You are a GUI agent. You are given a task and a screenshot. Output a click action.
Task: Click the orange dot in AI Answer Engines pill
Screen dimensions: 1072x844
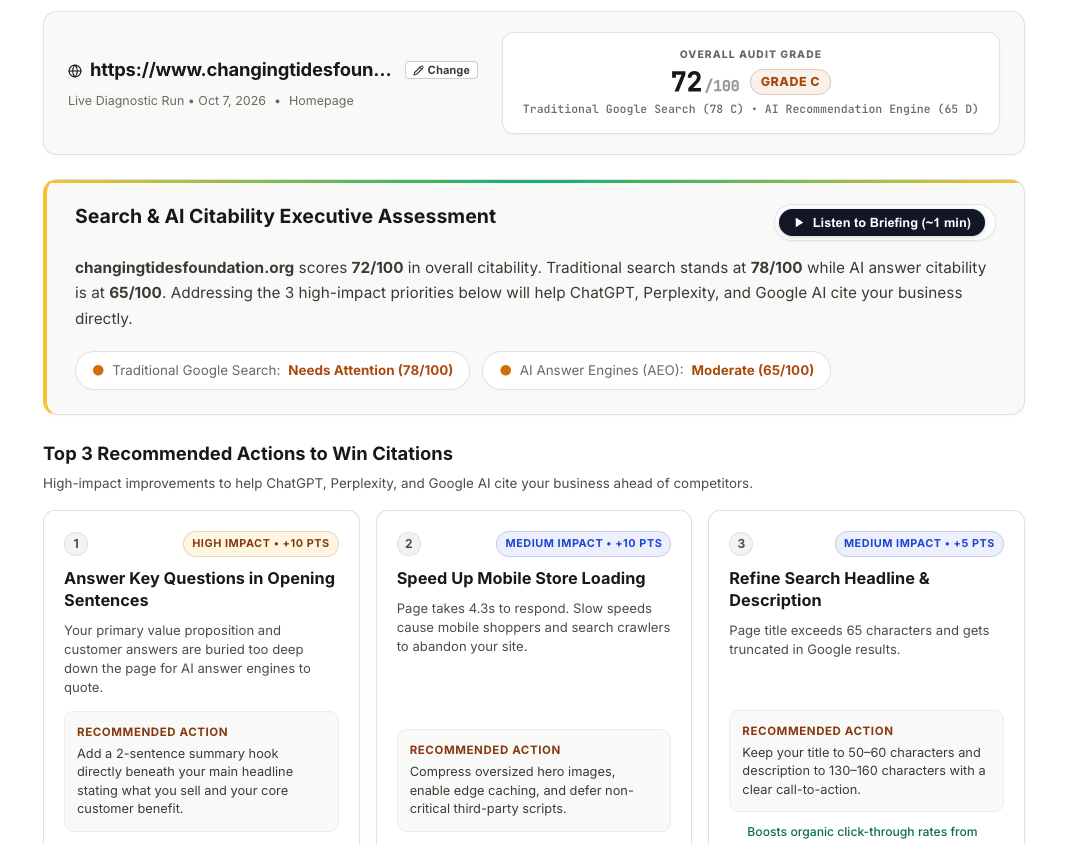505,370
